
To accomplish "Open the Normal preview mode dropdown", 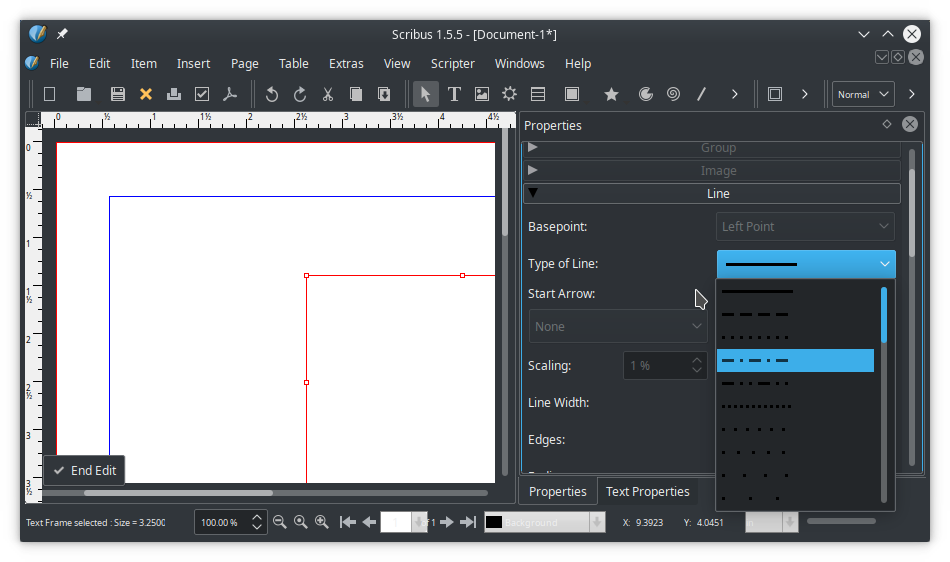I will tap(863, 94).
